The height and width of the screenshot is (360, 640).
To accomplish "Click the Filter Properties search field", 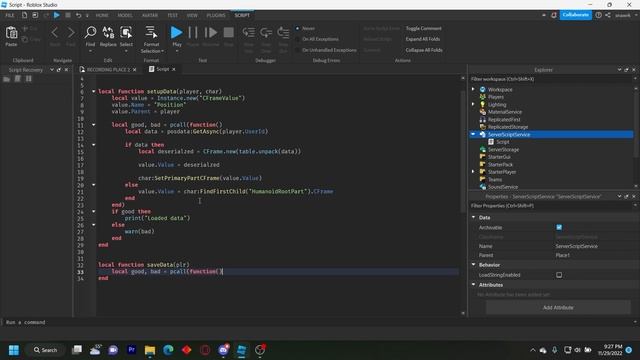I will (551, 206).
